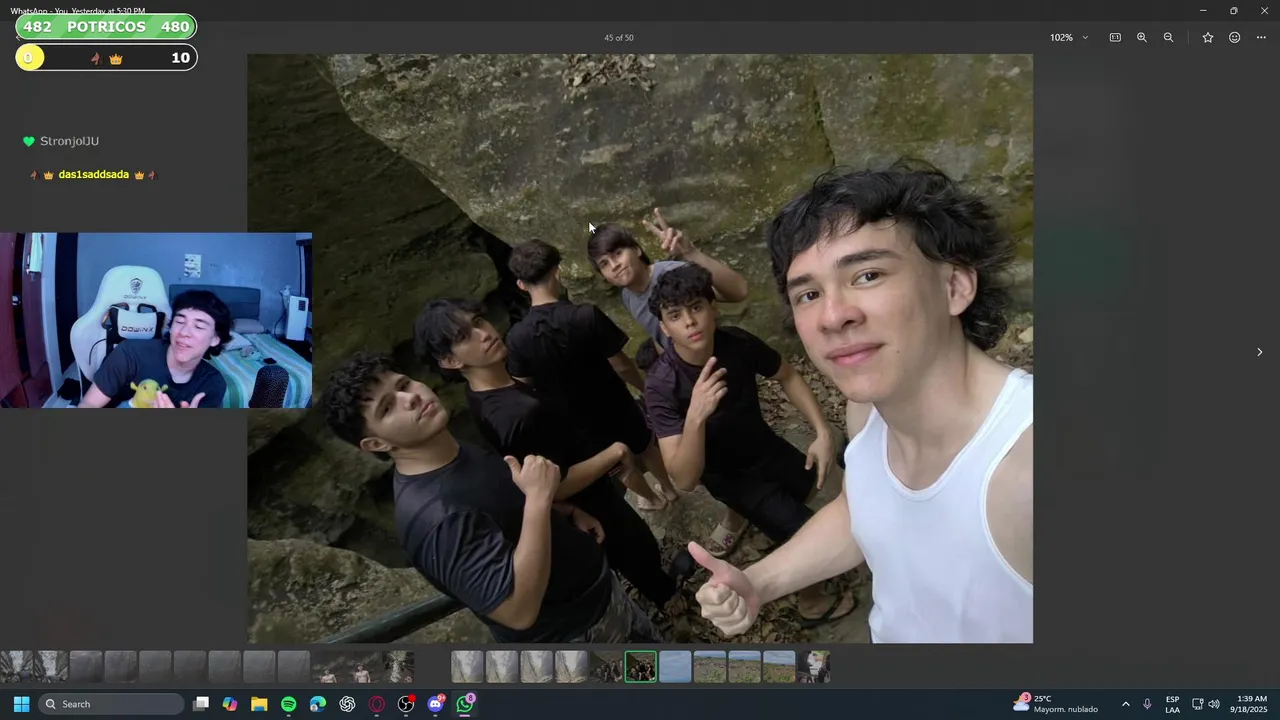Open the volume tray icon
Viewport: 1280px width, 720px height.
coord(1214,704)
